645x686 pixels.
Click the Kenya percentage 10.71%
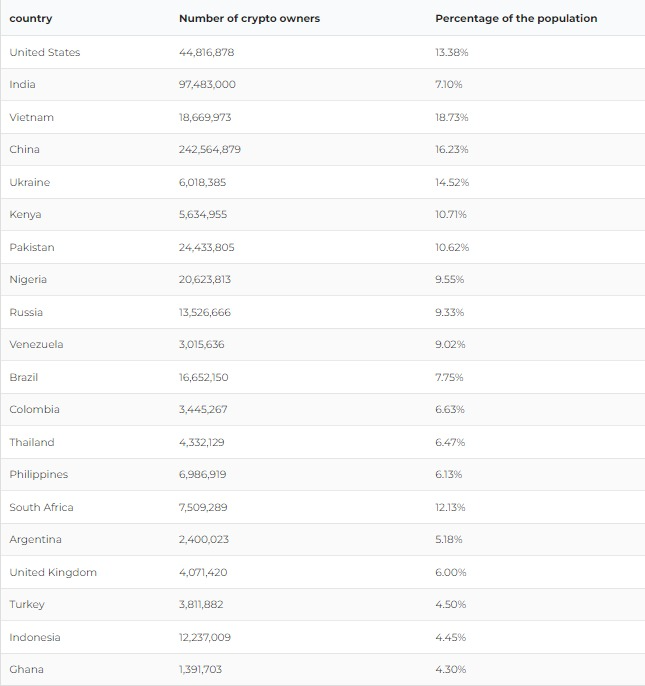coord(451,215)
